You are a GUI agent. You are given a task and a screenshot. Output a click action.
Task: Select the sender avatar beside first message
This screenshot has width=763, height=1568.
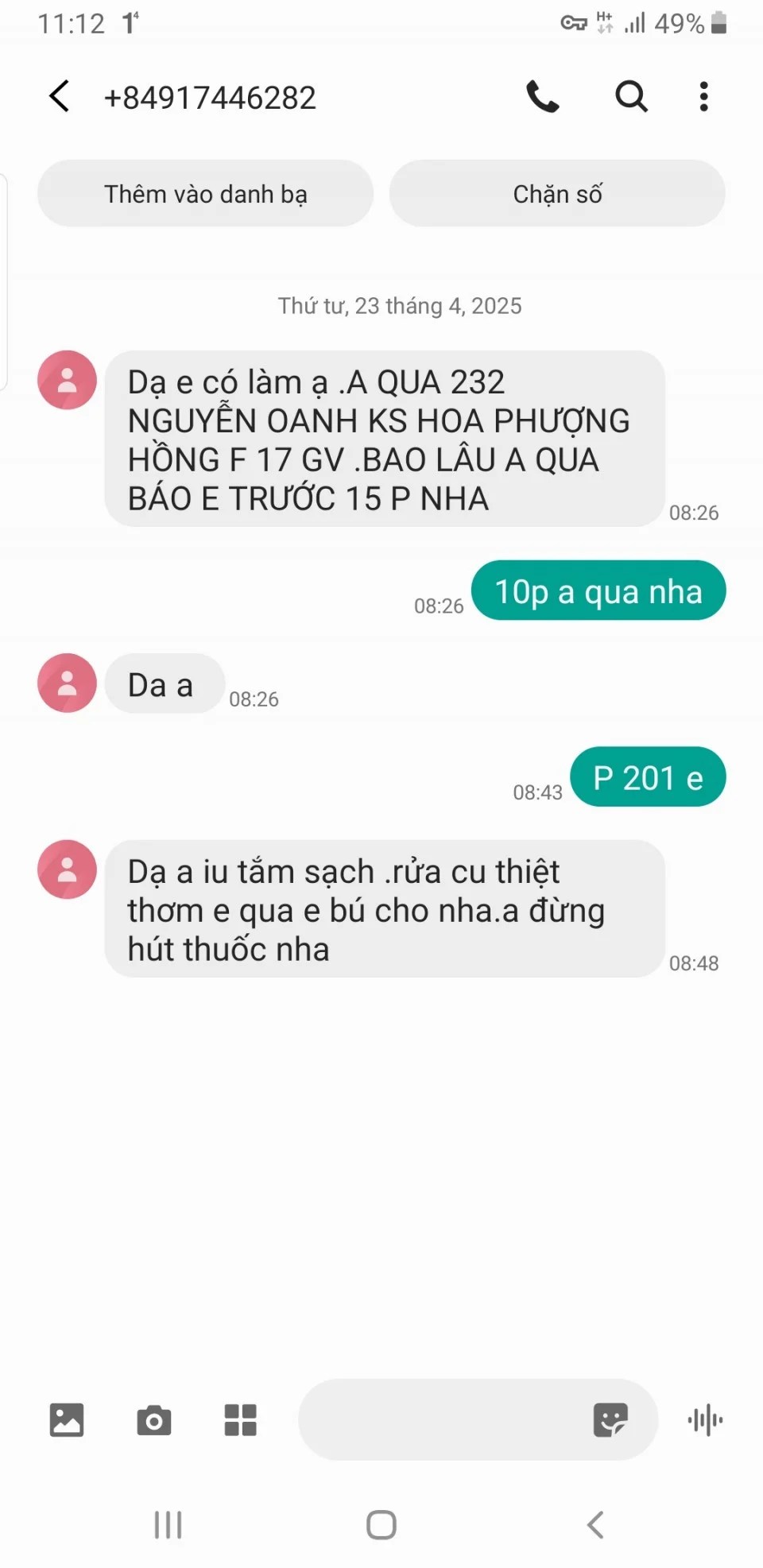coord(68,380)
